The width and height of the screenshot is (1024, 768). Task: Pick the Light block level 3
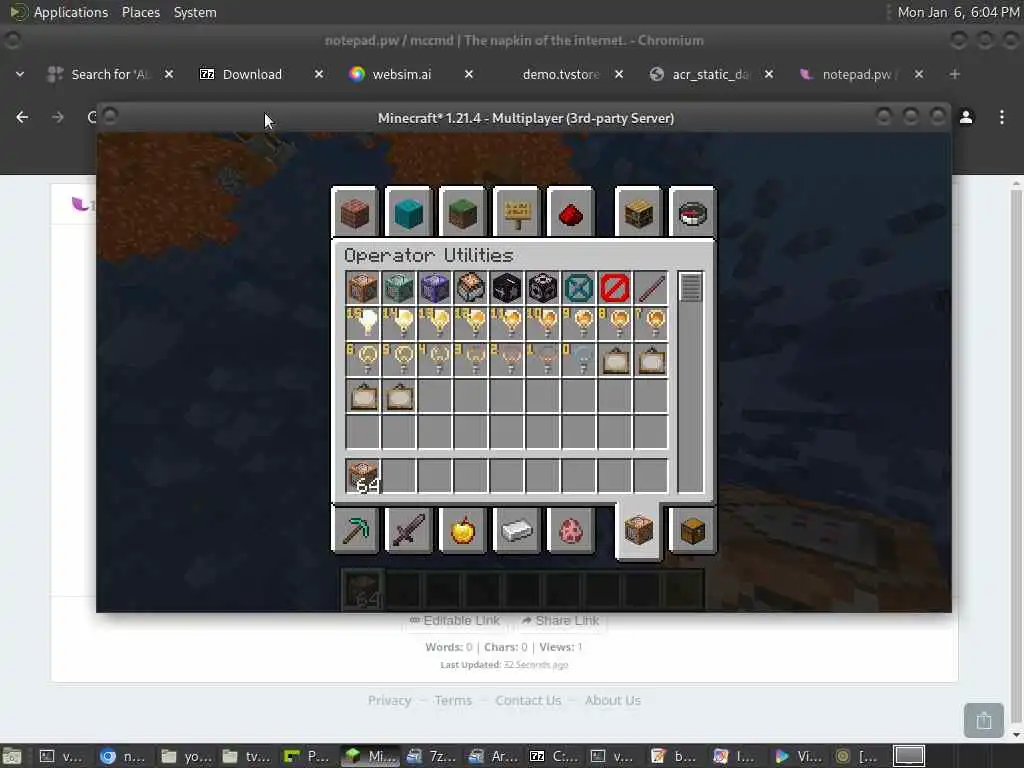pos(470,360)
